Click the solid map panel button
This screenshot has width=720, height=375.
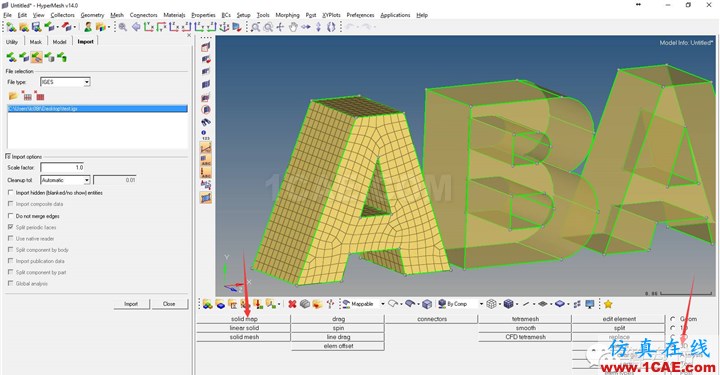coord(244,319)
